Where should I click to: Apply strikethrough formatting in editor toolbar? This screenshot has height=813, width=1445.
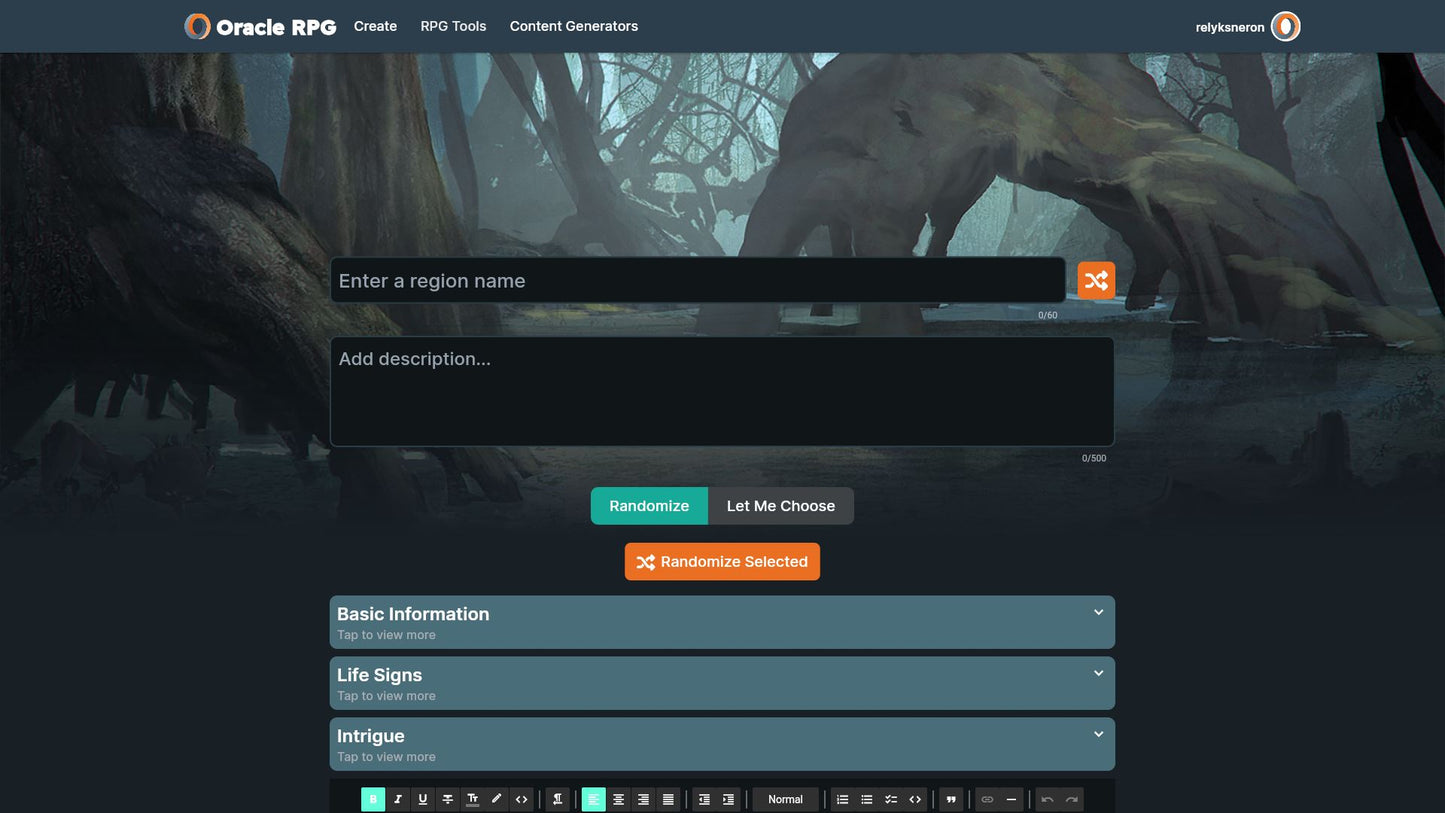coord(447,799)
